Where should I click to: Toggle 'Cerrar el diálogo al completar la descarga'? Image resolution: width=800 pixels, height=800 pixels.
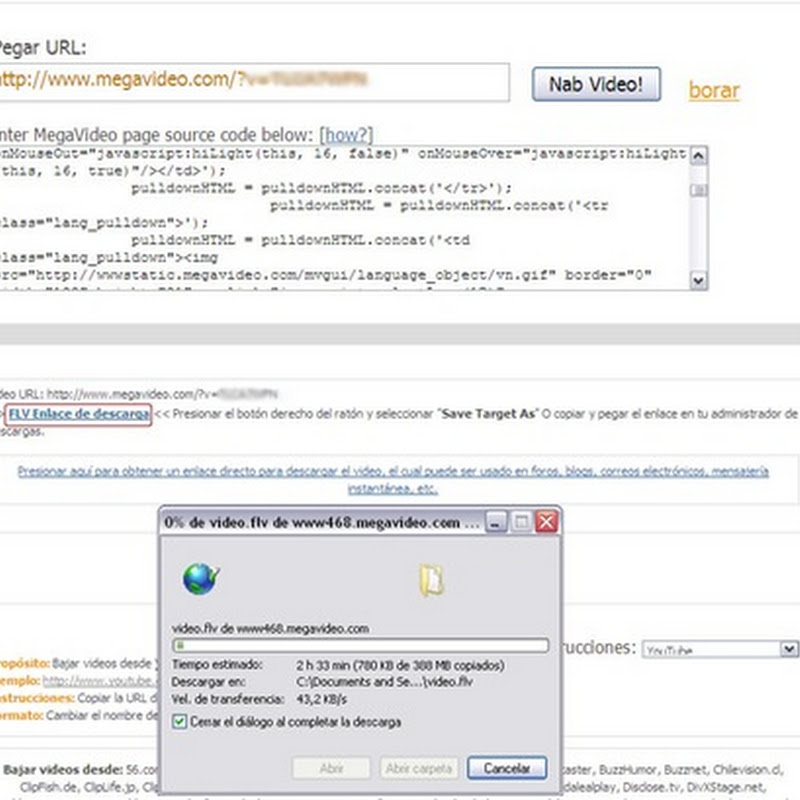(x=179, y=721)
